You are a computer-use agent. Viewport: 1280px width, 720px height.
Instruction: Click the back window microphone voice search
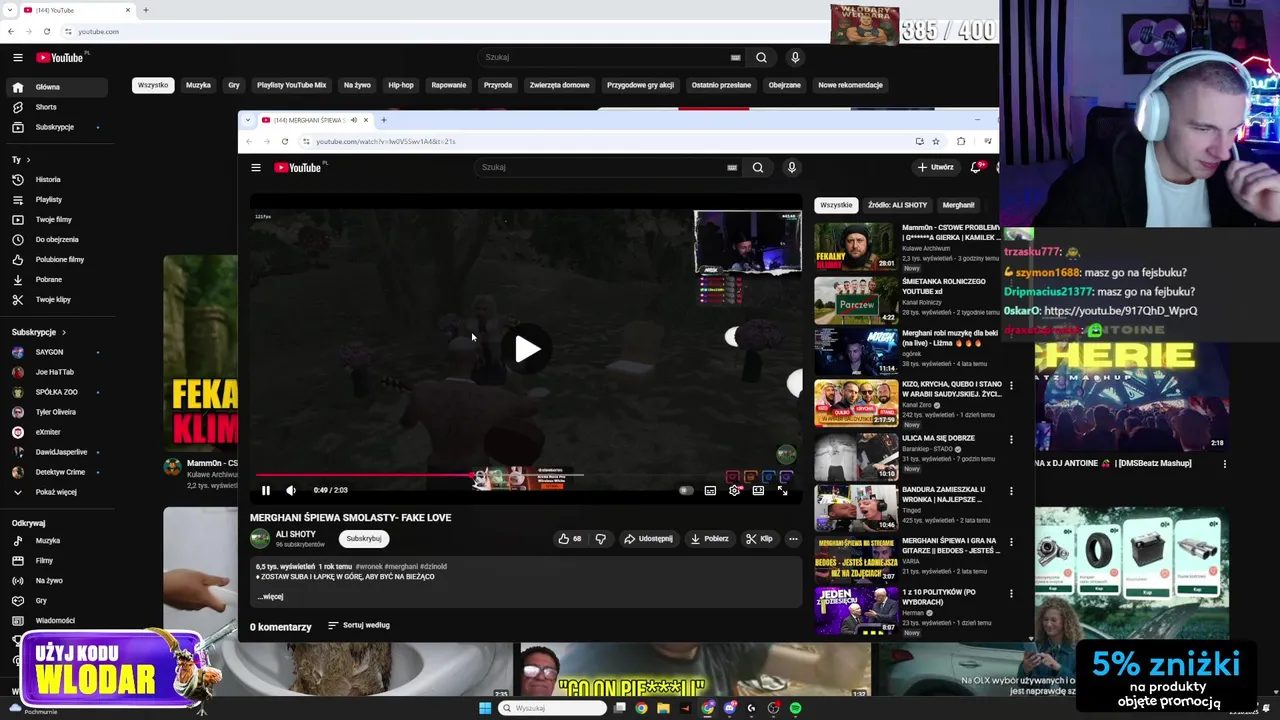[x=795, y=57]
